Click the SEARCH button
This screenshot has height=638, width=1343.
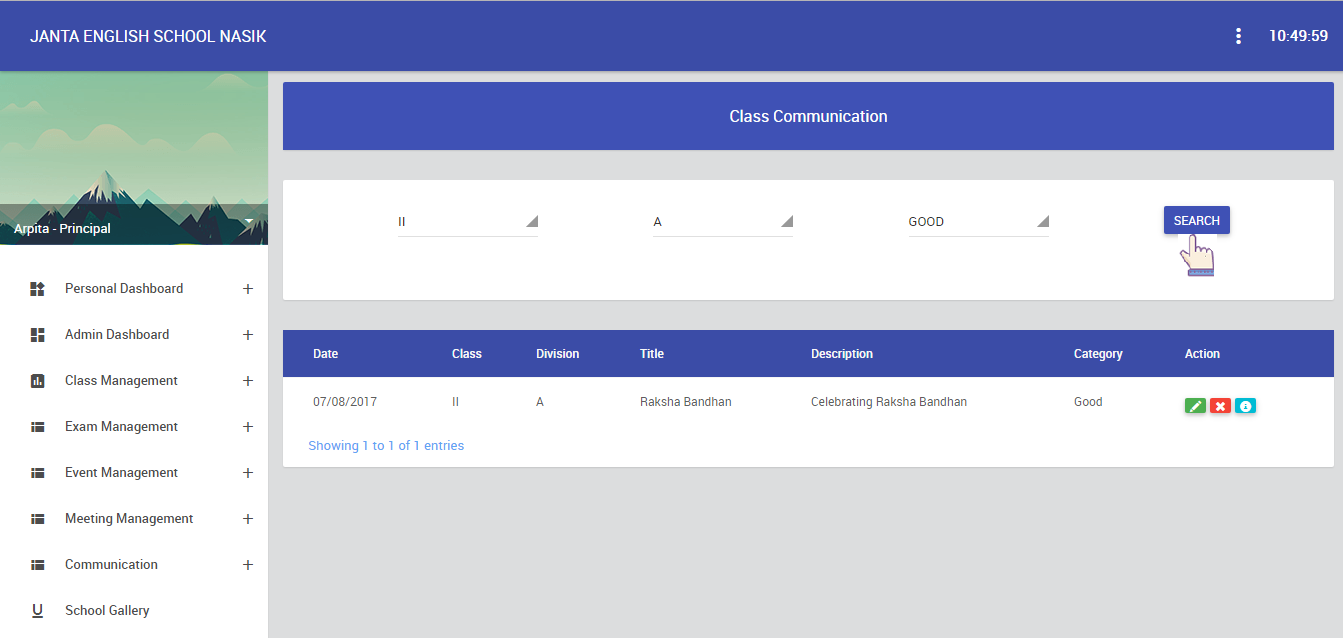1197,220
